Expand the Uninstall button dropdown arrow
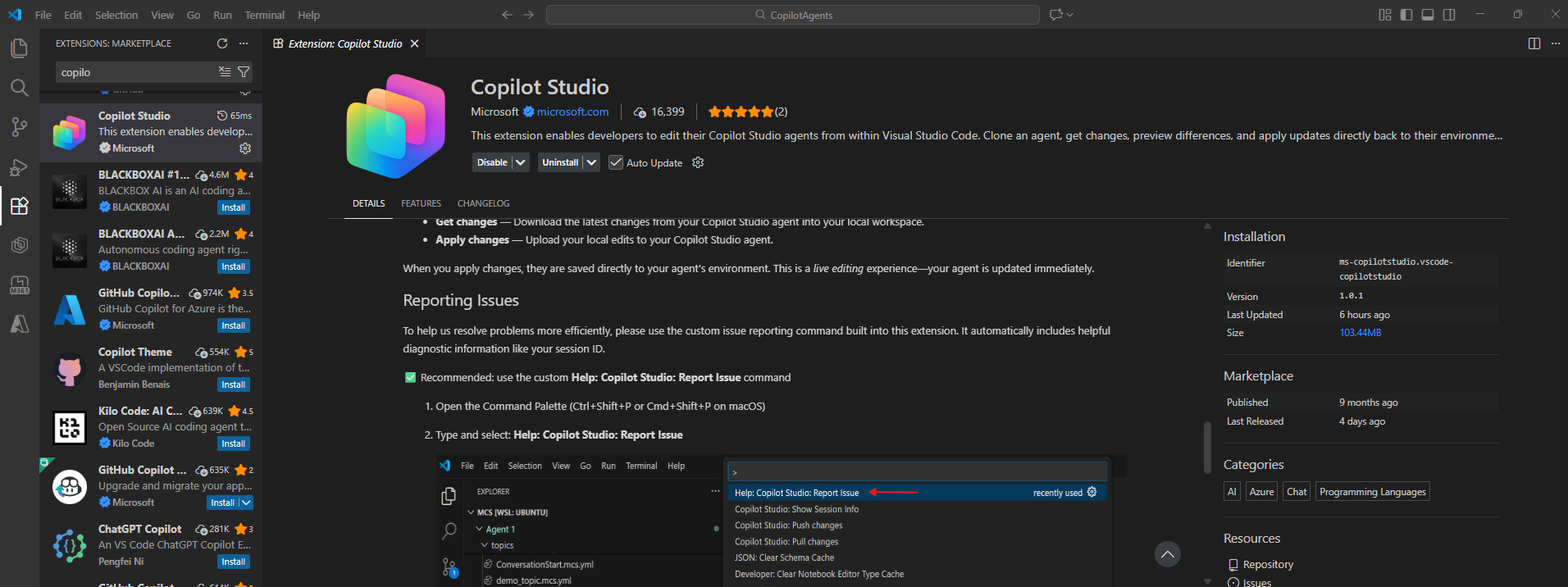This screenshot has width=1568, height=587. tap(591, 162)
